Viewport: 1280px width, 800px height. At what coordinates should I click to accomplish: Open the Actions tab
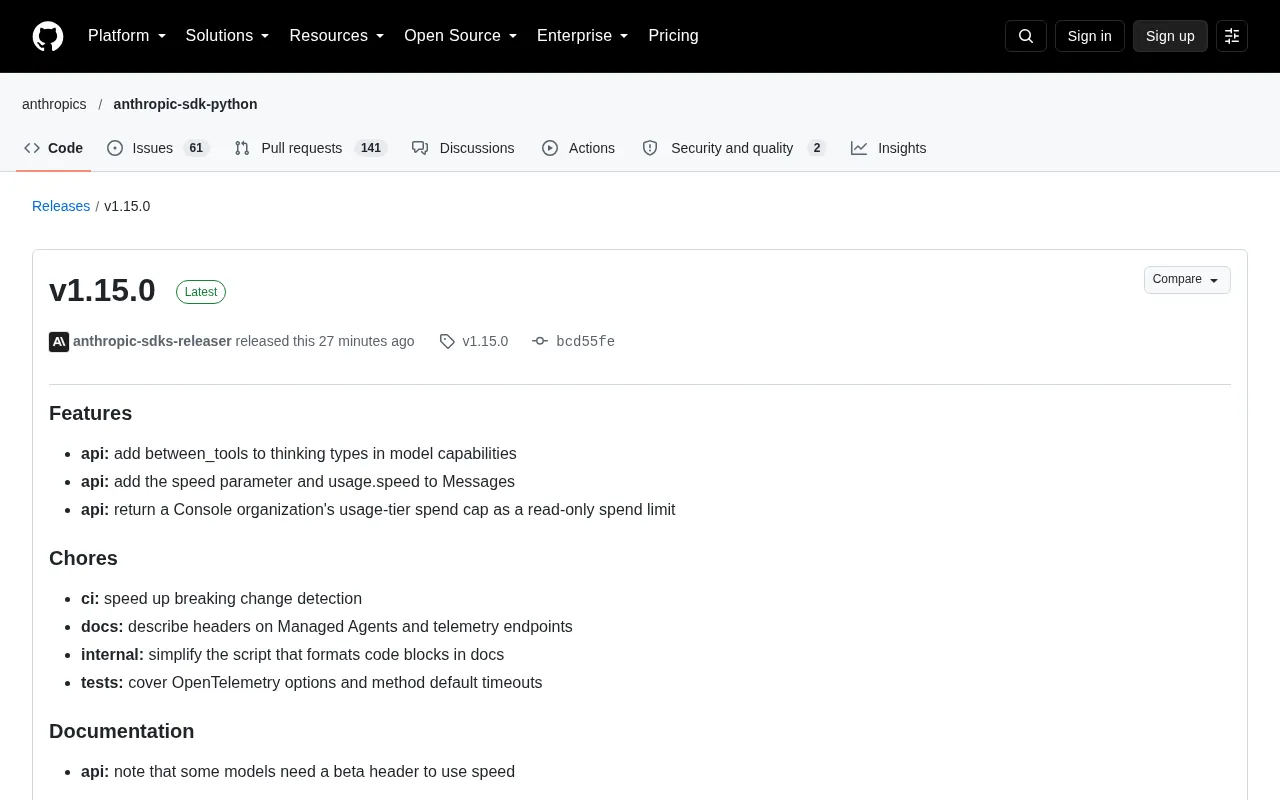tap(578, 148)
